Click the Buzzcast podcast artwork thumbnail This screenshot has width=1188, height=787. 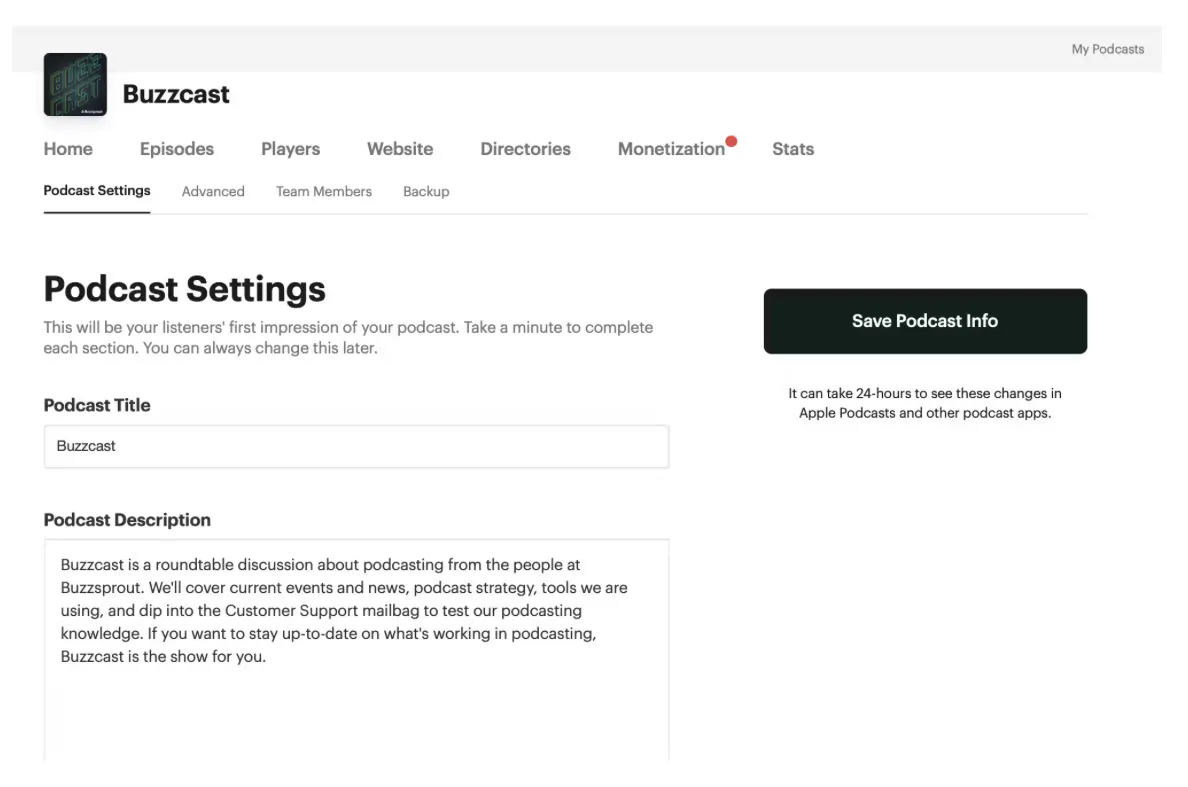(75, 84)
